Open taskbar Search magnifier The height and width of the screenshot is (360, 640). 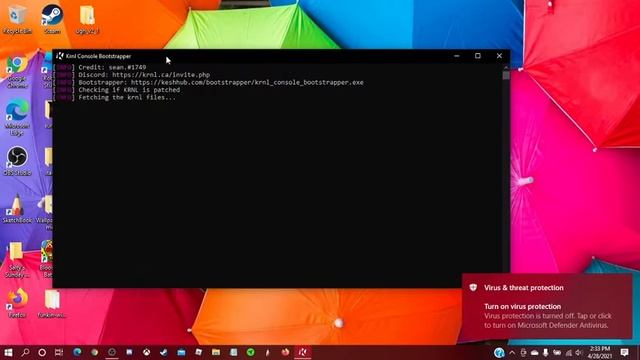point(25,352)
